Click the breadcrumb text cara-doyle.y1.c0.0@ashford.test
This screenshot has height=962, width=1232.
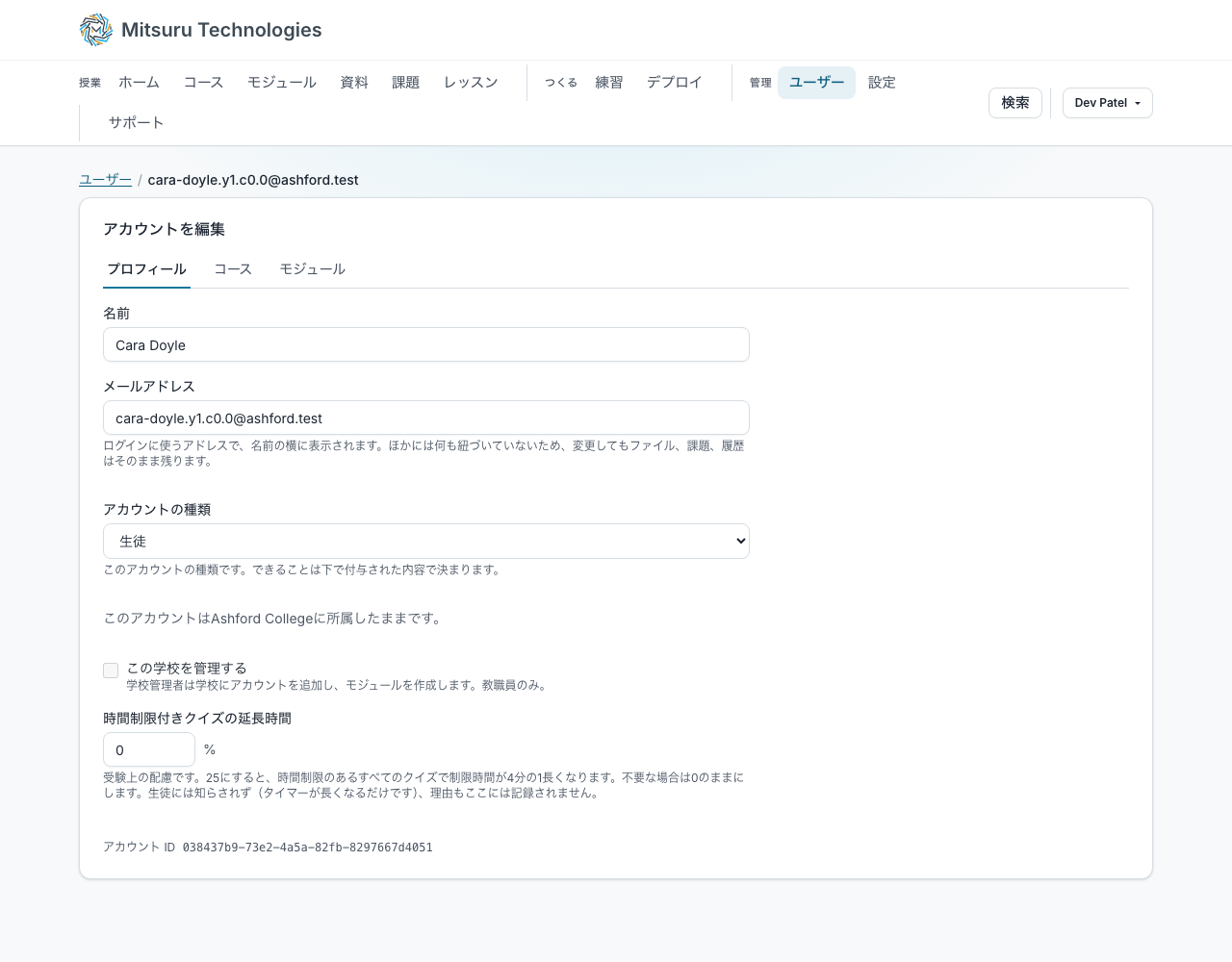pos(253,180)
